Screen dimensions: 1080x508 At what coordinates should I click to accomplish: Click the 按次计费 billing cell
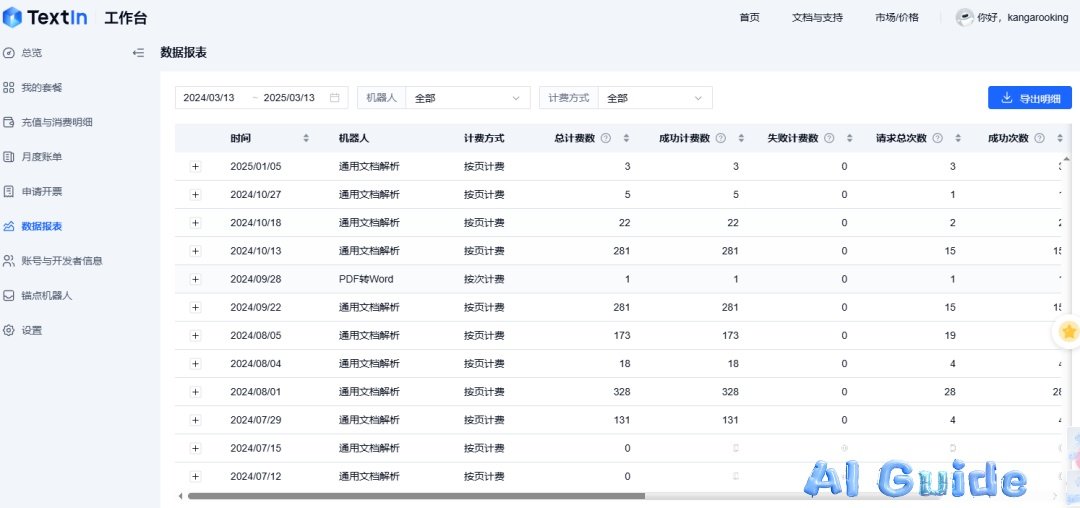tap(484, 279)
